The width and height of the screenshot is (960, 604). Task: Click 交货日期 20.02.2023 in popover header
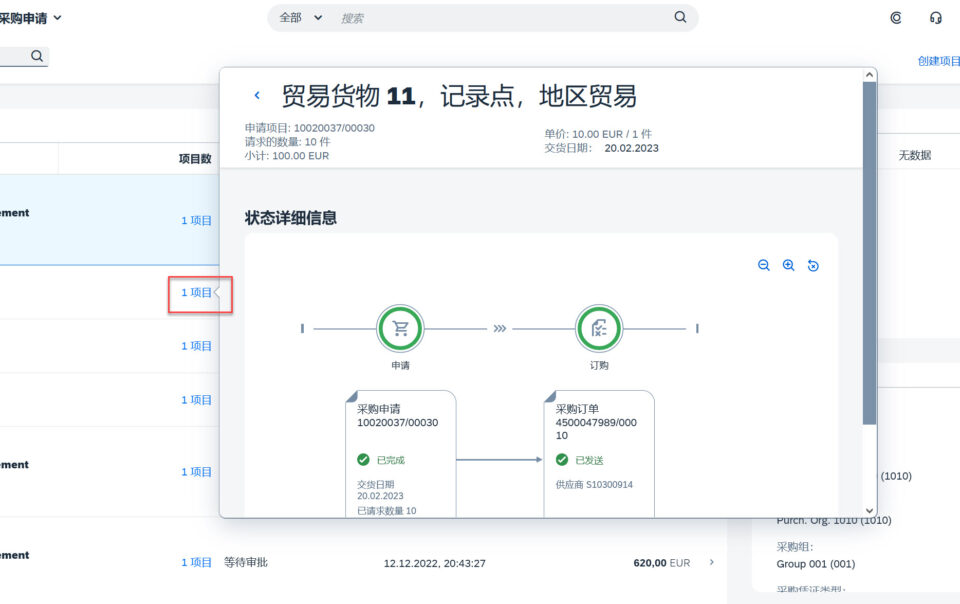(601, 148)
